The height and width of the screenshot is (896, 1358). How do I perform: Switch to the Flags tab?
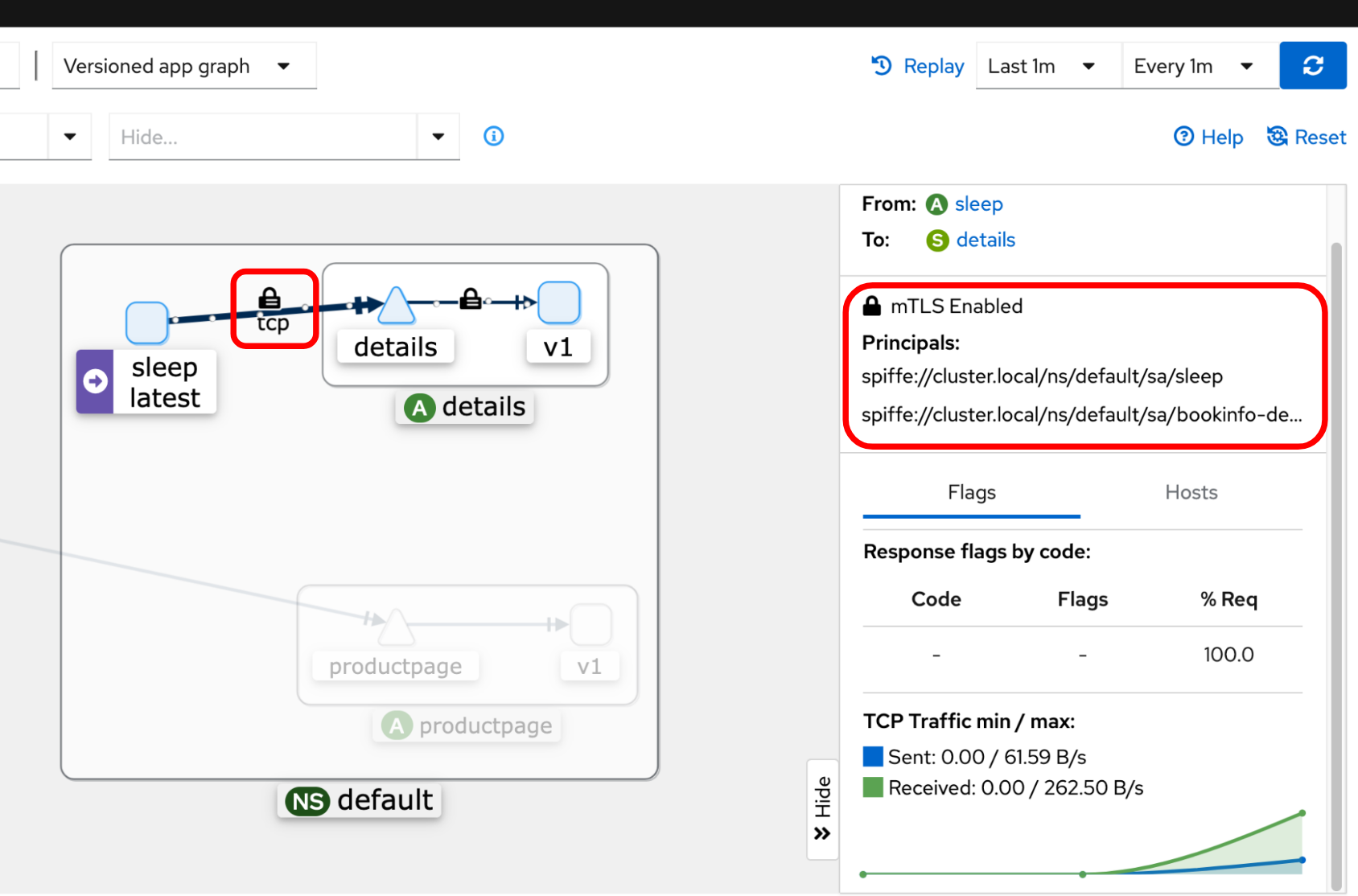coord(971,492)
